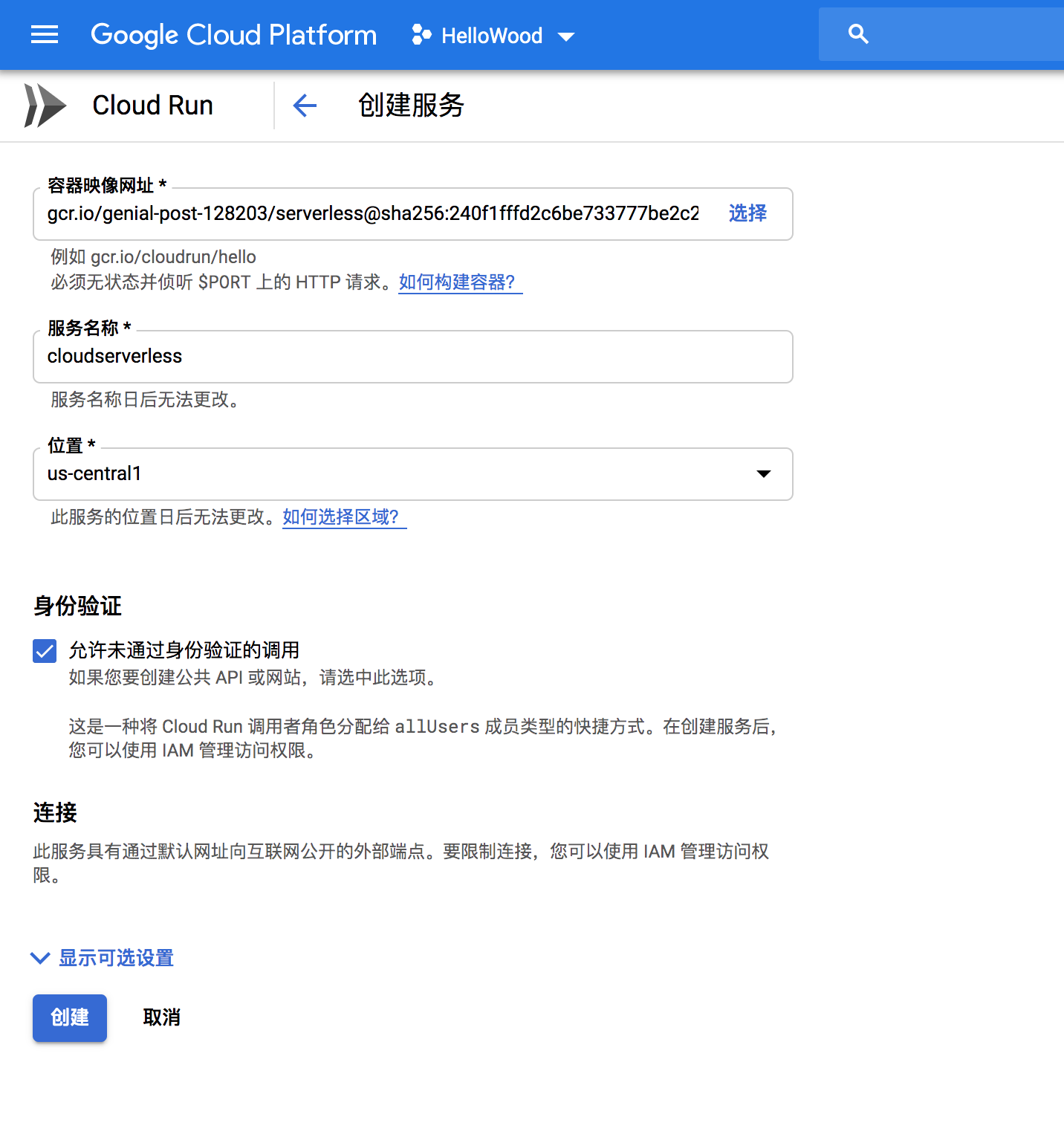Click 选择 to pick a container image
Screen dimensions: 1064x1143
pos(747,213)
